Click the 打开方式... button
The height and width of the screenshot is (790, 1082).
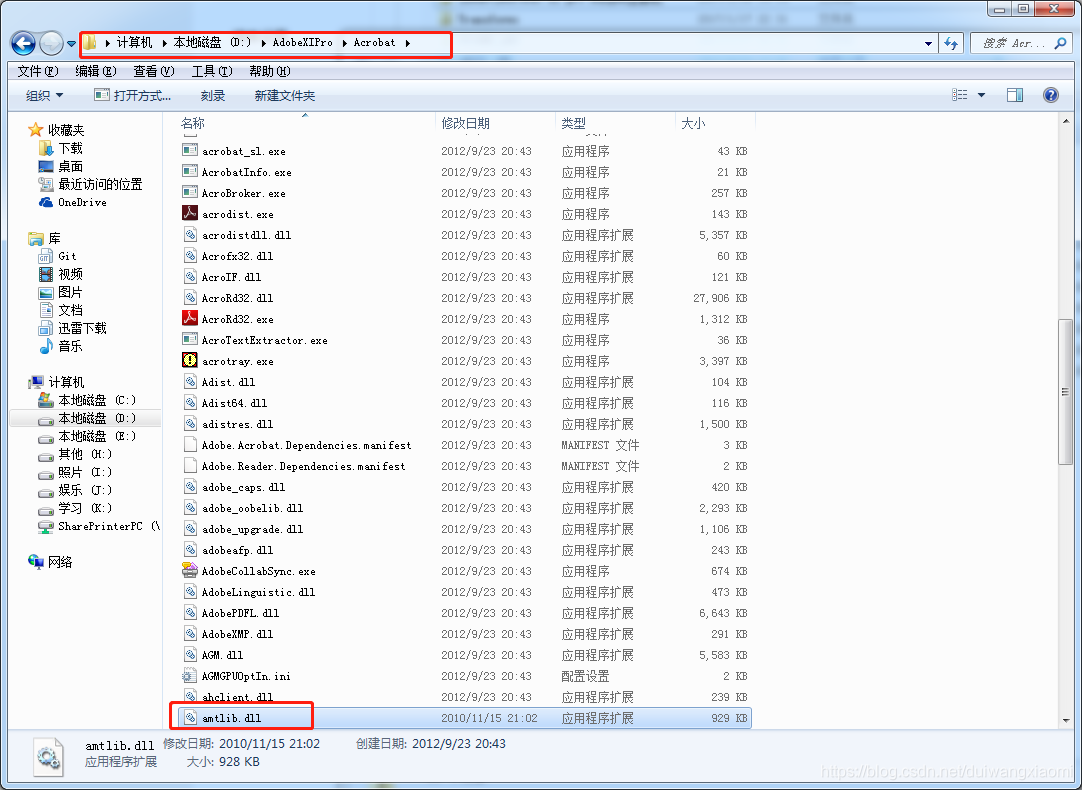(x=132, y=95)
